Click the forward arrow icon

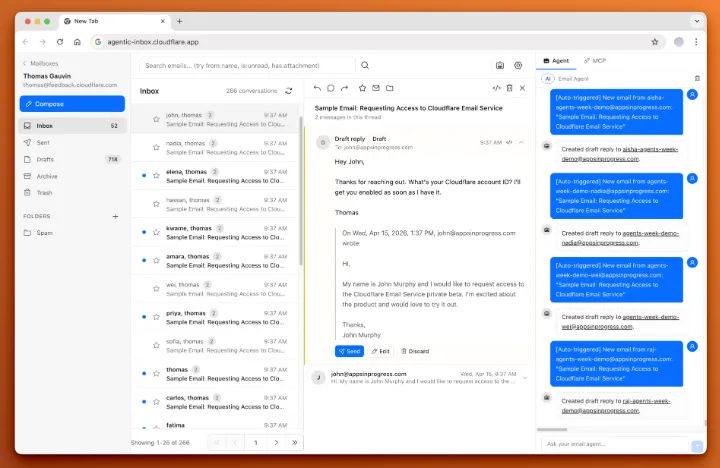344,88
